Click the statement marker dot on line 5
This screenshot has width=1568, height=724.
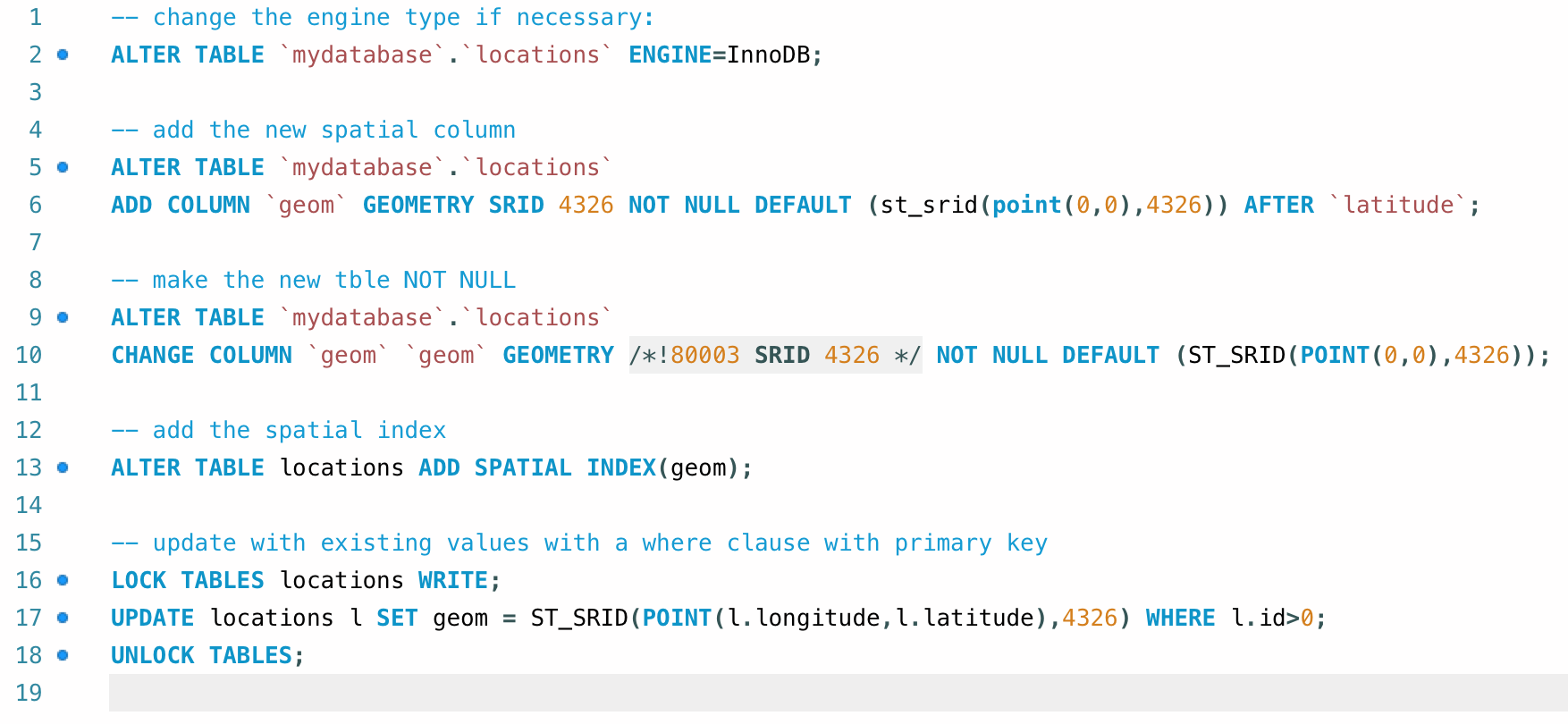[63, 167]
